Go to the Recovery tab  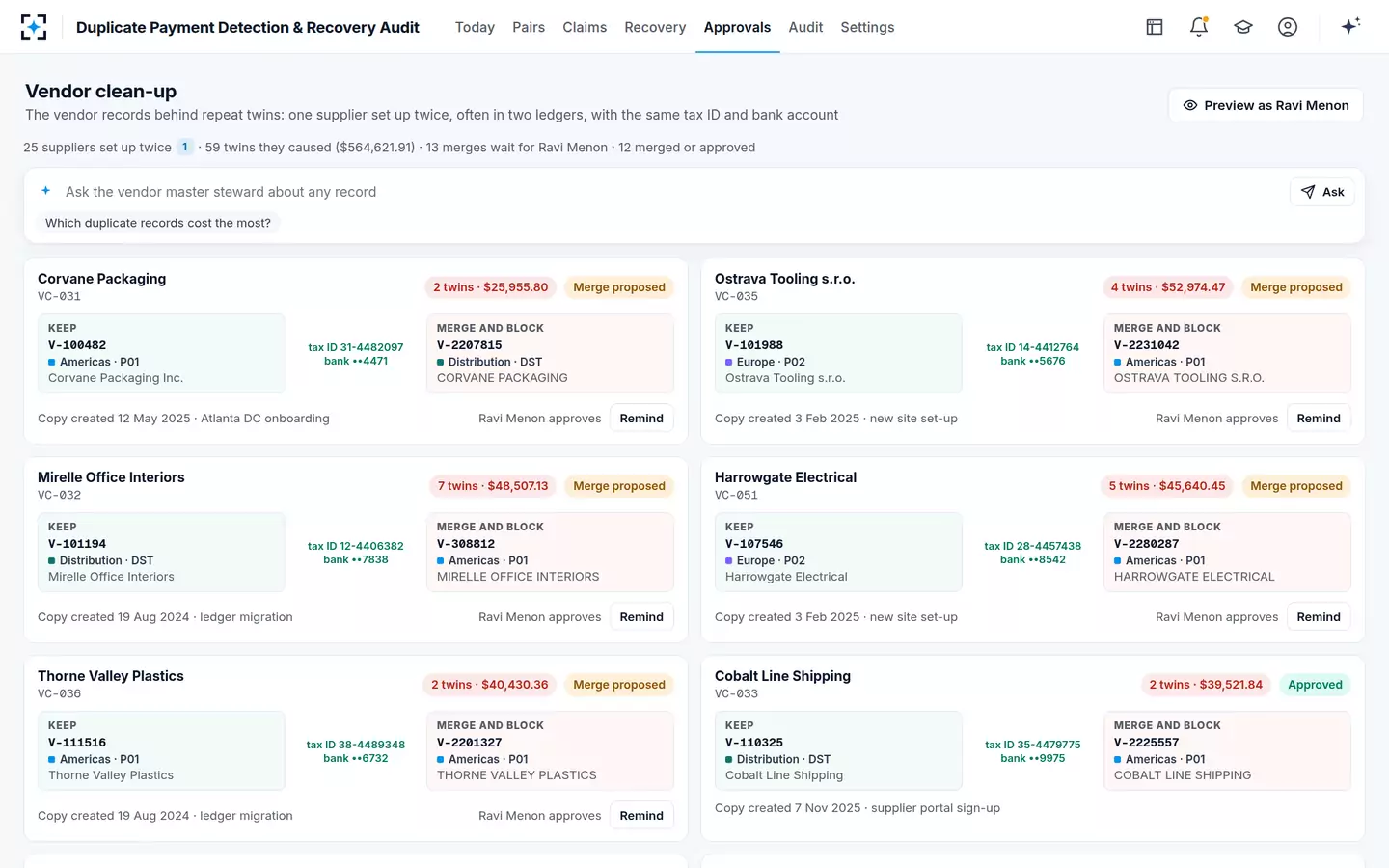(x=655, y=27)
